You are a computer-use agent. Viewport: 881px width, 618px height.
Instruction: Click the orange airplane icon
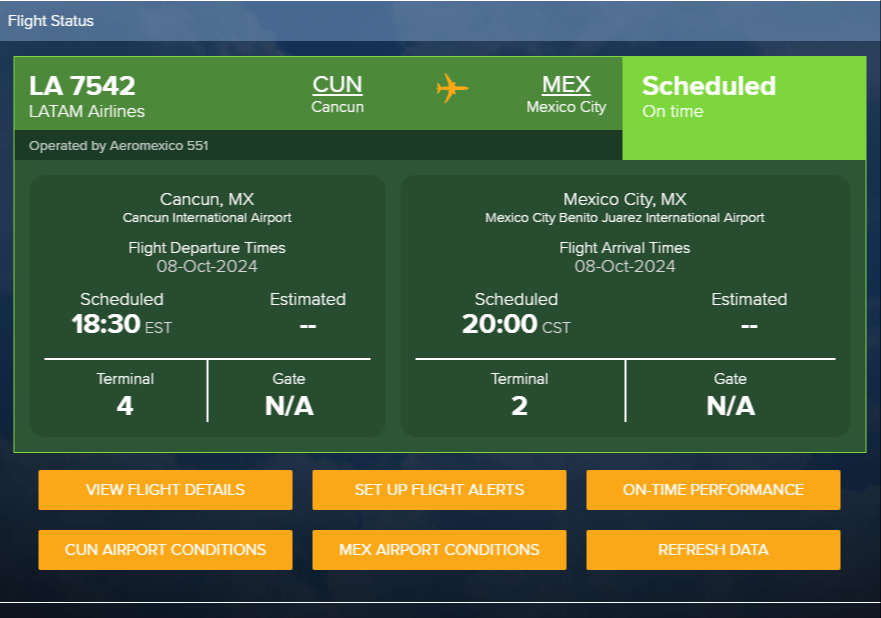(x=452, y=88)
